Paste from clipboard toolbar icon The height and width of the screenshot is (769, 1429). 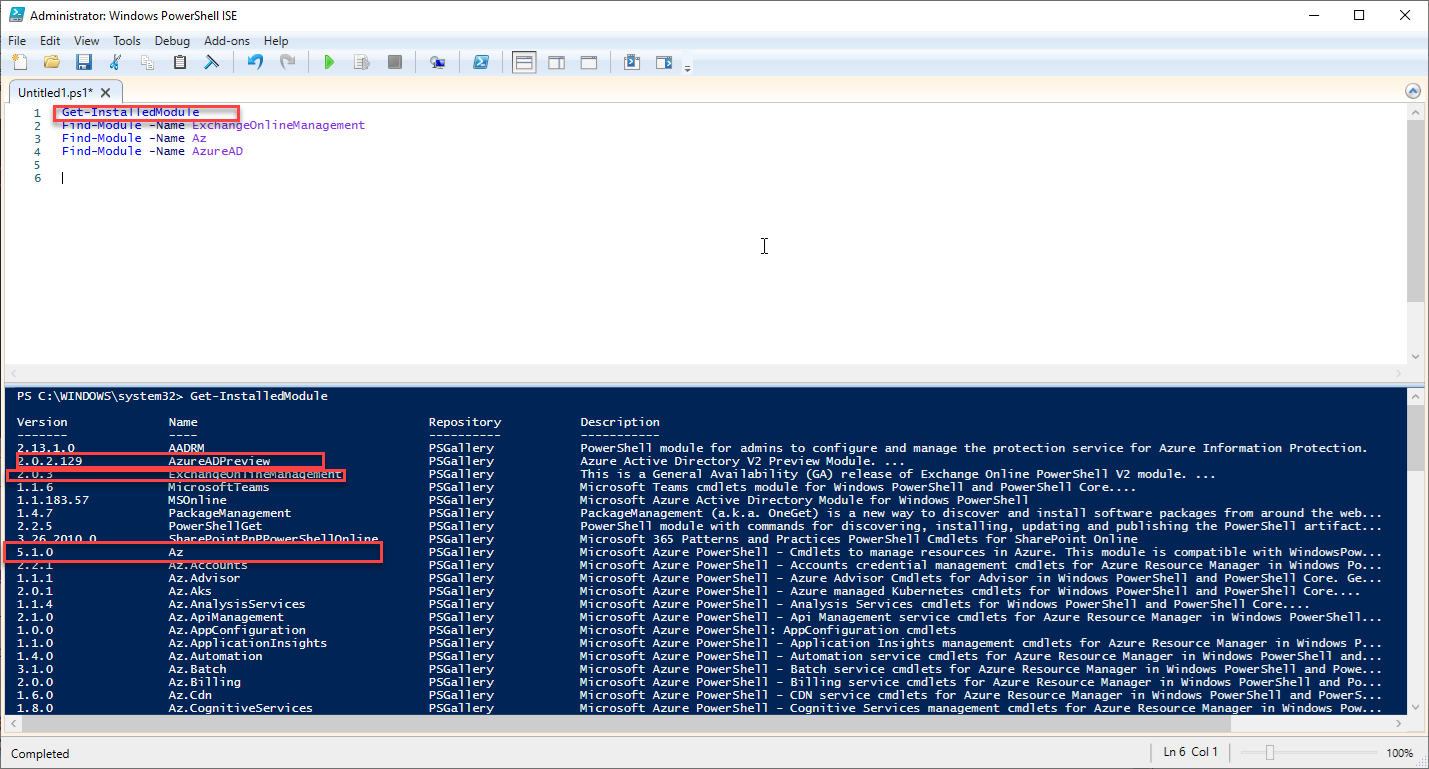[x=180, y=63]
